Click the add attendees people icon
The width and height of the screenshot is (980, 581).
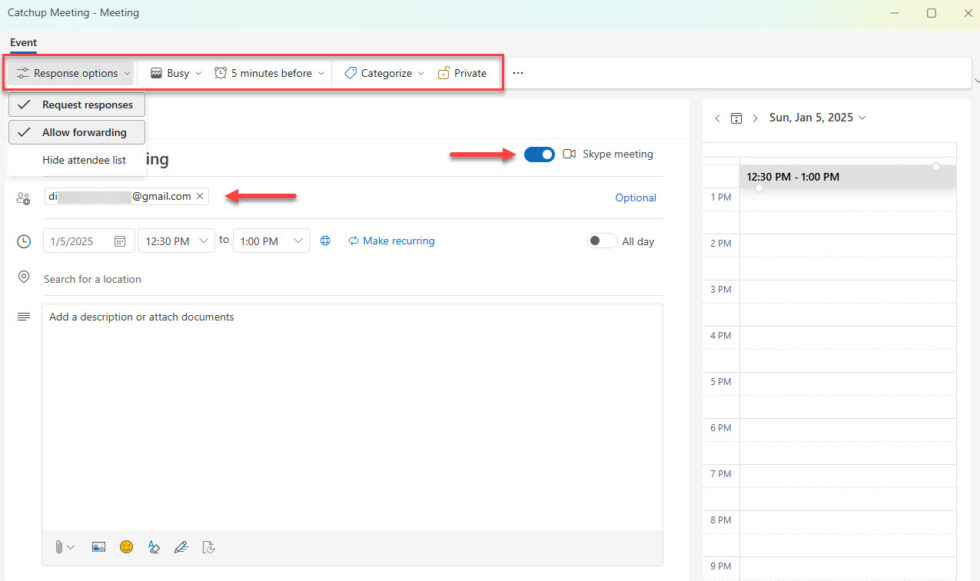(23, 199)
